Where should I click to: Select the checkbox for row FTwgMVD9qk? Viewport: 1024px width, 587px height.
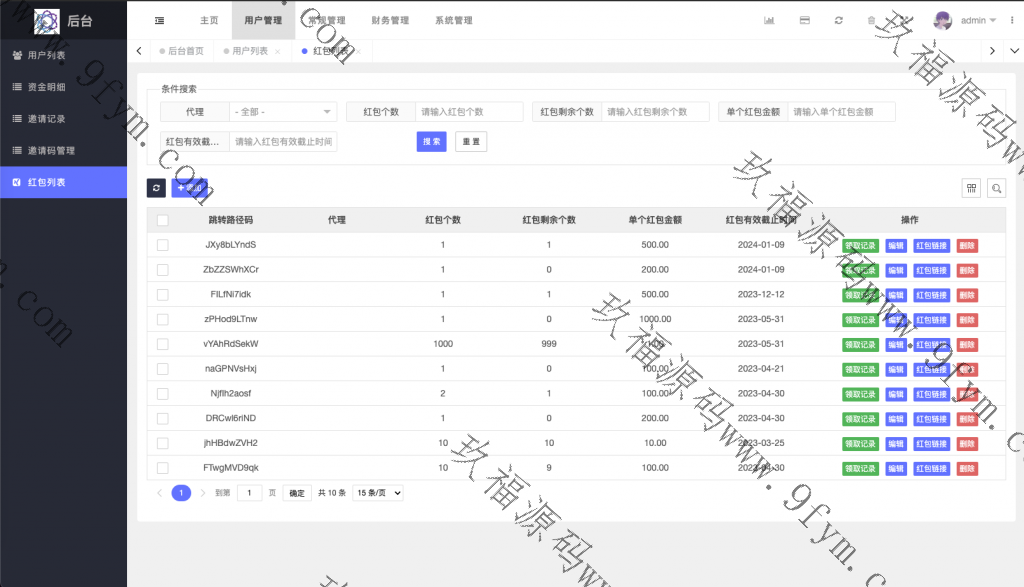tap(163, 468)
